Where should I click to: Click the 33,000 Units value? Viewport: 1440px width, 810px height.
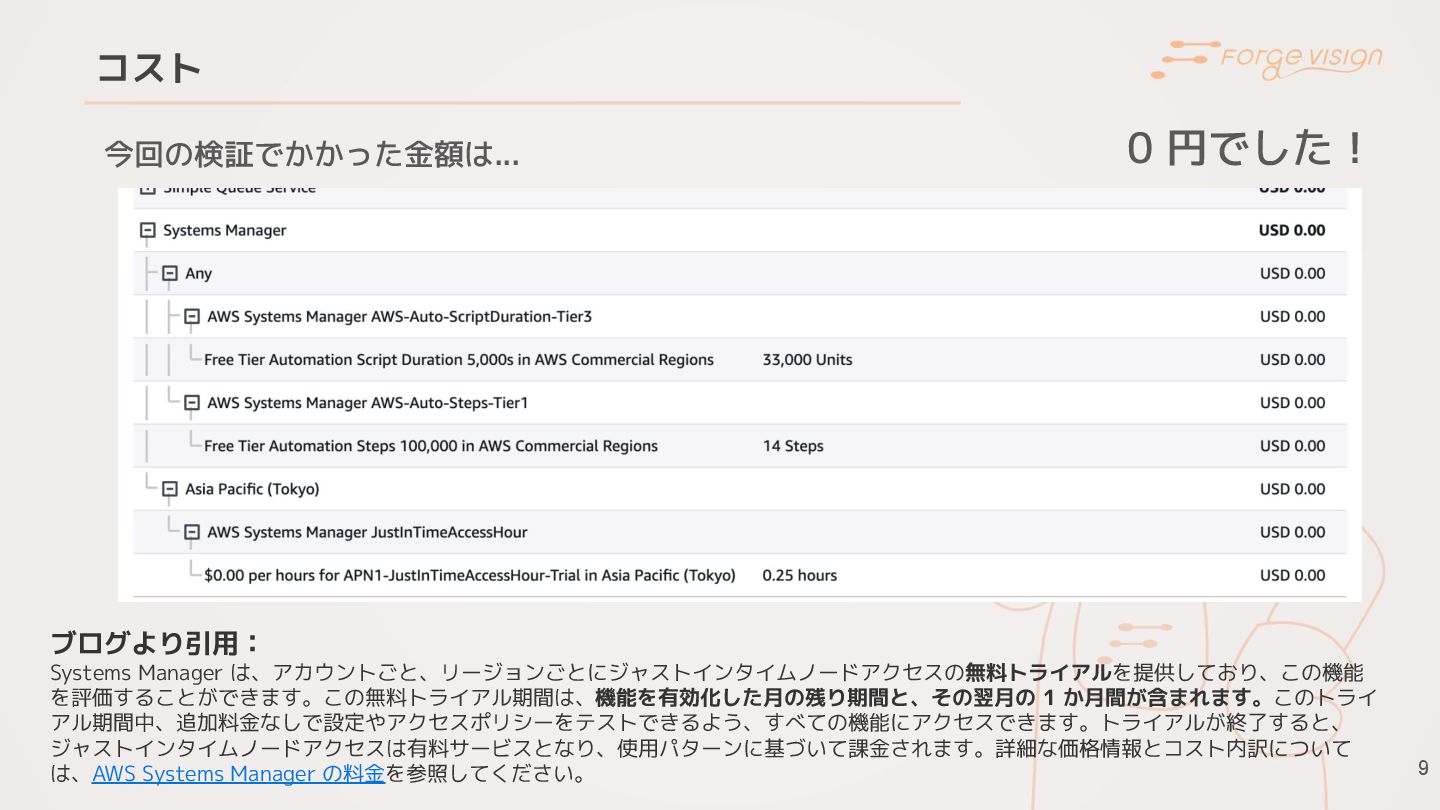807,359
